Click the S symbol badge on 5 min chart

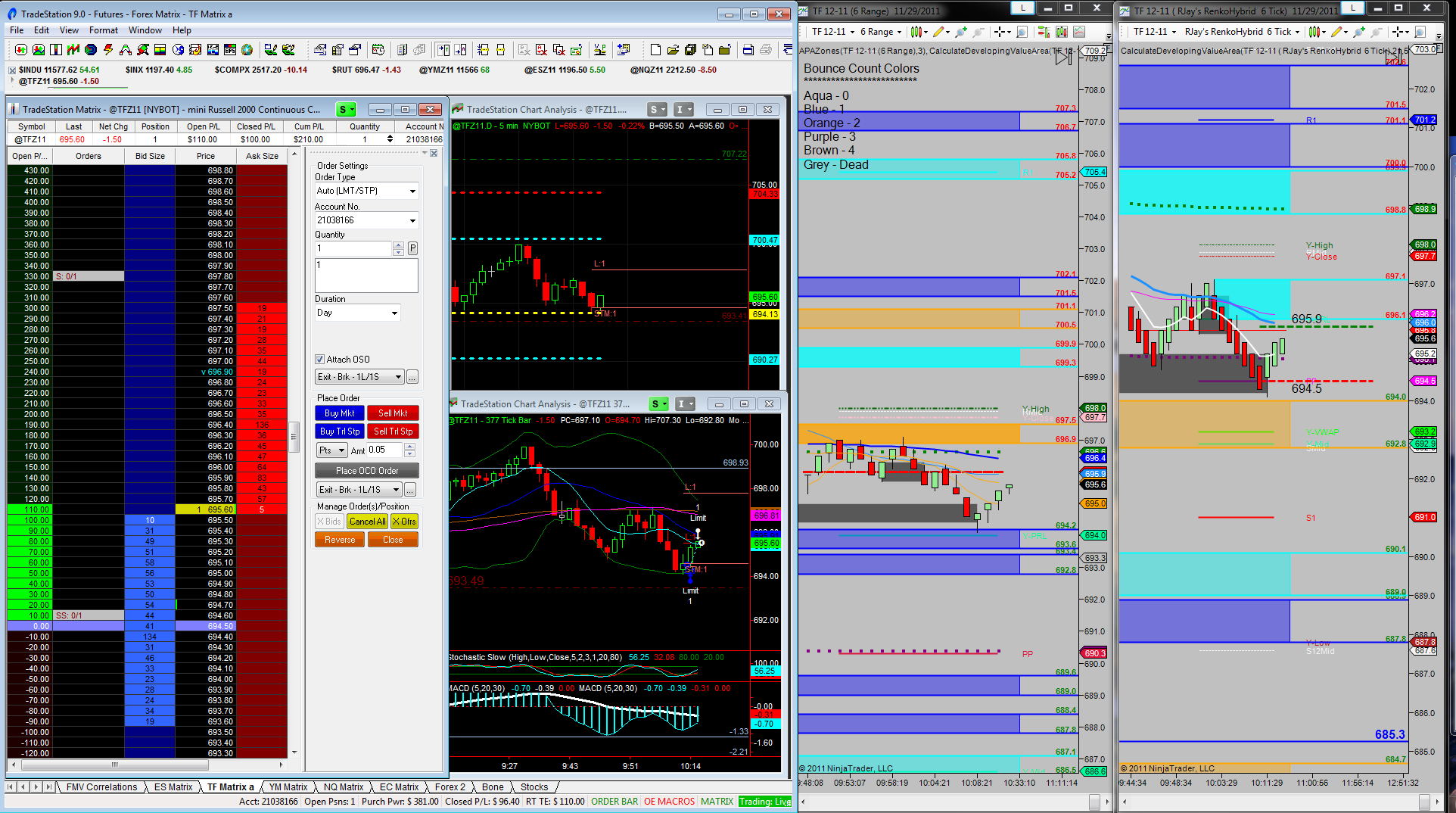[x=657, y=110]
